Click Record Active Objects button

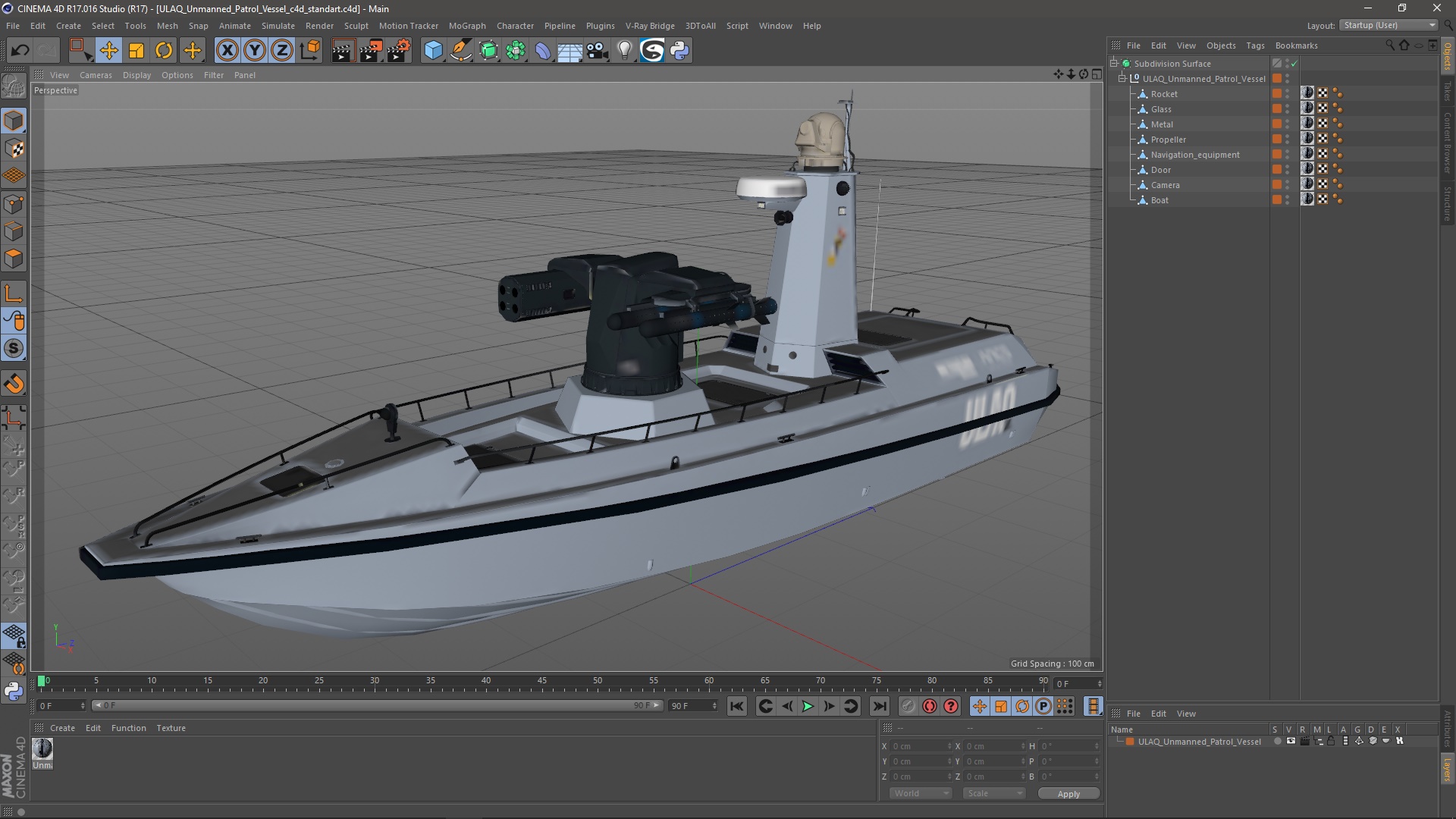[908, 706]
